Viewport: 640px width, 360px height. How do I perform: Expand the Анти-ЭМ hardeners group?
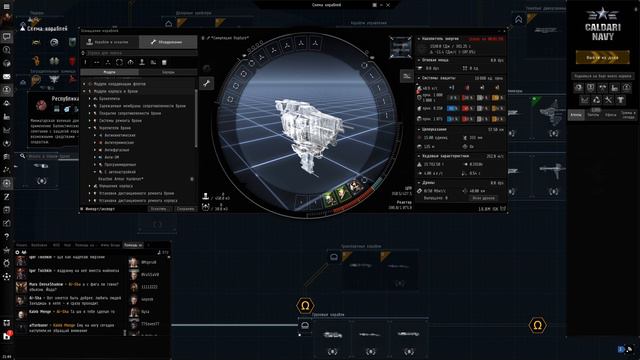point(95,157)
